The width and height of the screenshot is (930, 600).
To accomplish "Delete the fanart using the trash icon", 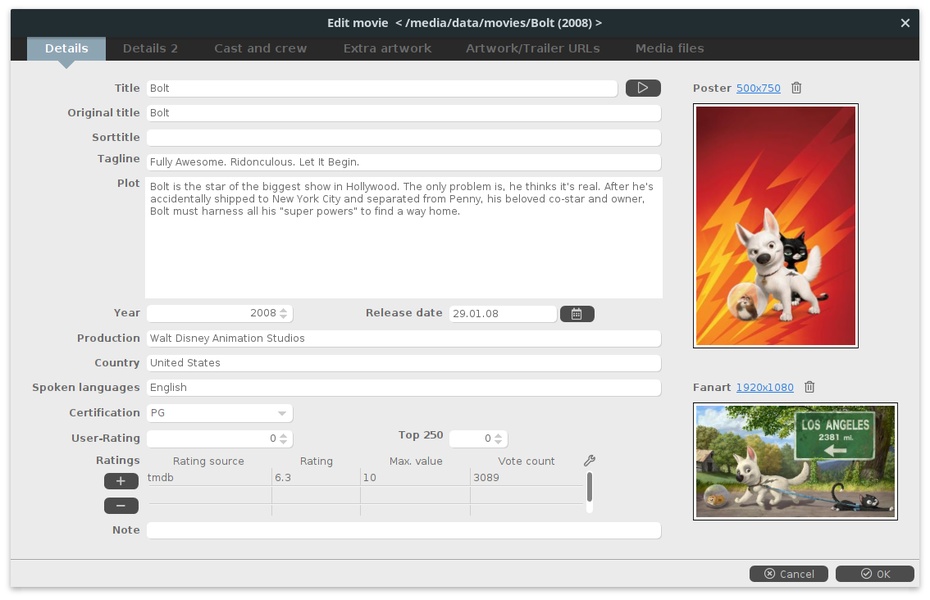I will coord(810,387).
